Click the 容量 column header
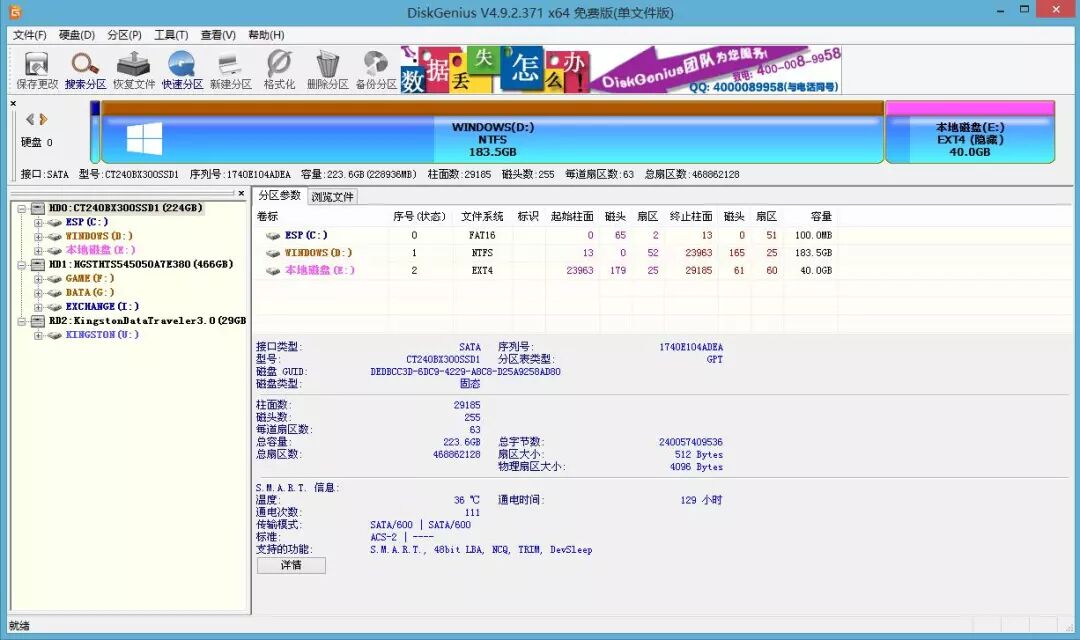Image resolution: width=1080 pixels, height=640 pixels. coord(821,216)
